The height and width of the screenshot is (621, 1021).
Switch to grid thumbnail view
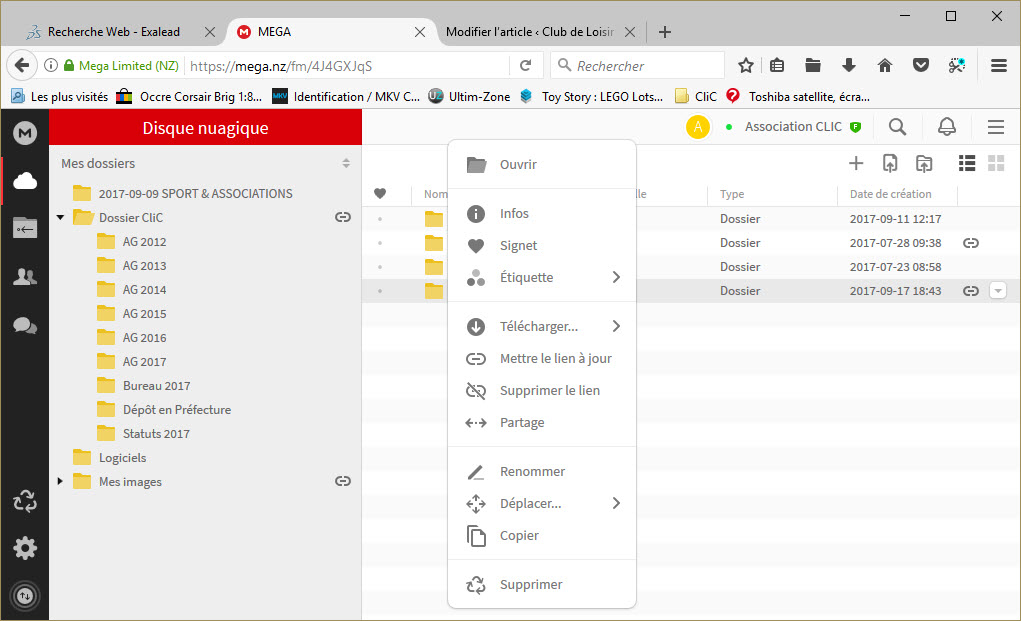tap(996, 163)
